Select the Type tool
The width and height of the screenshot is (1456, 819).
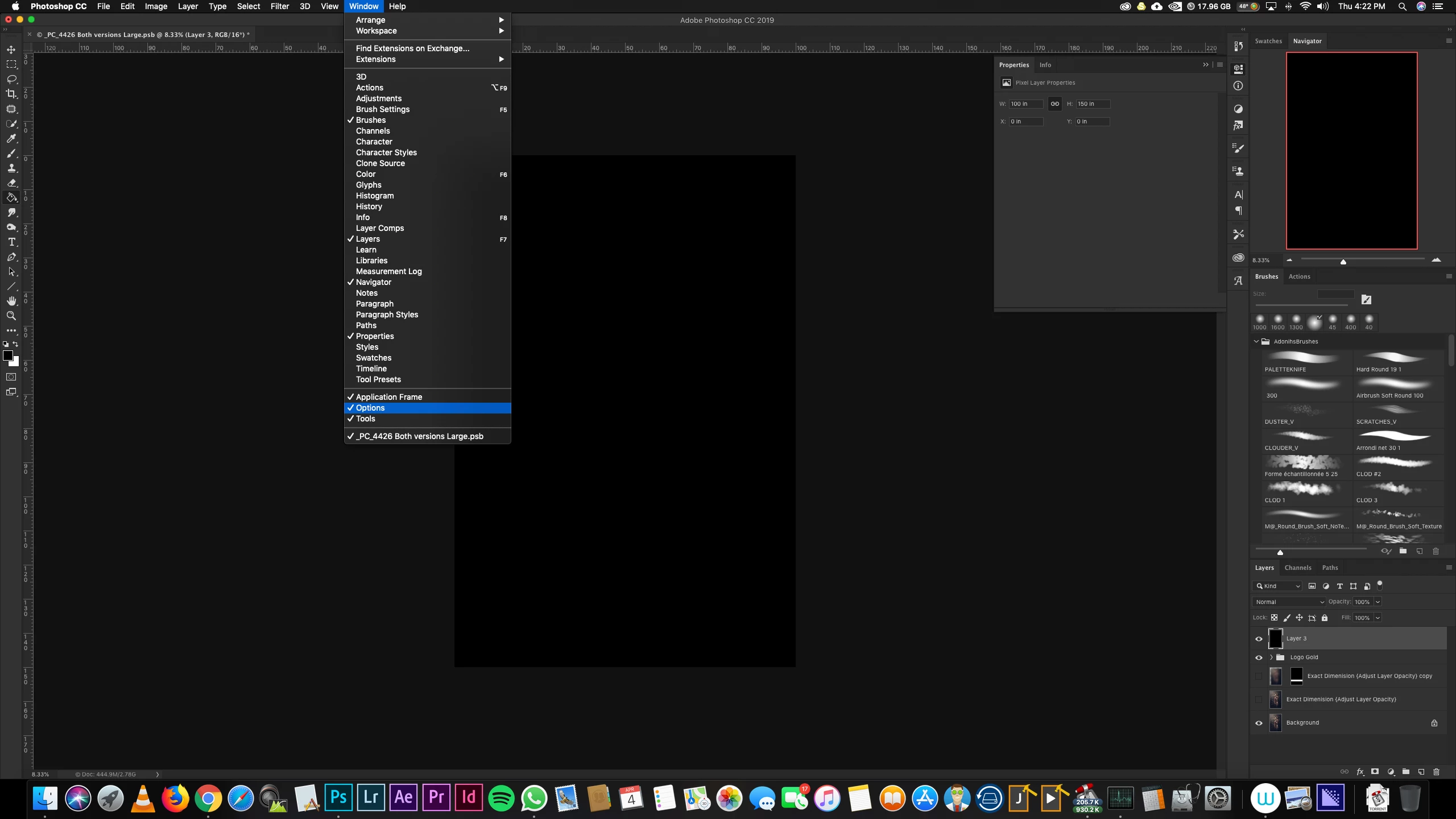[11, 242]
